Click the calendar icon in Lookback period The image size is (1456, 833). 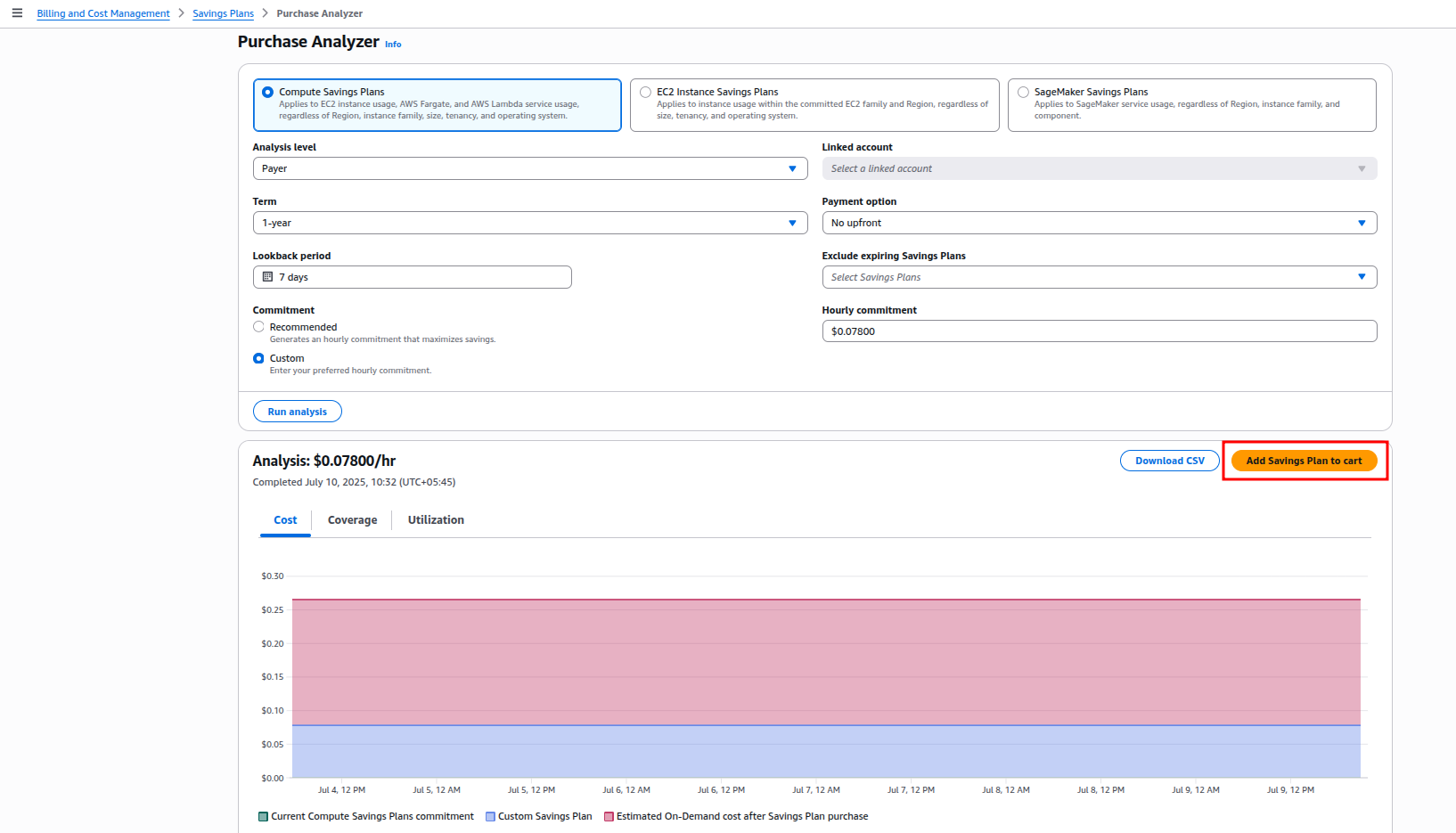pyautogui.click(x=267, y=277)
